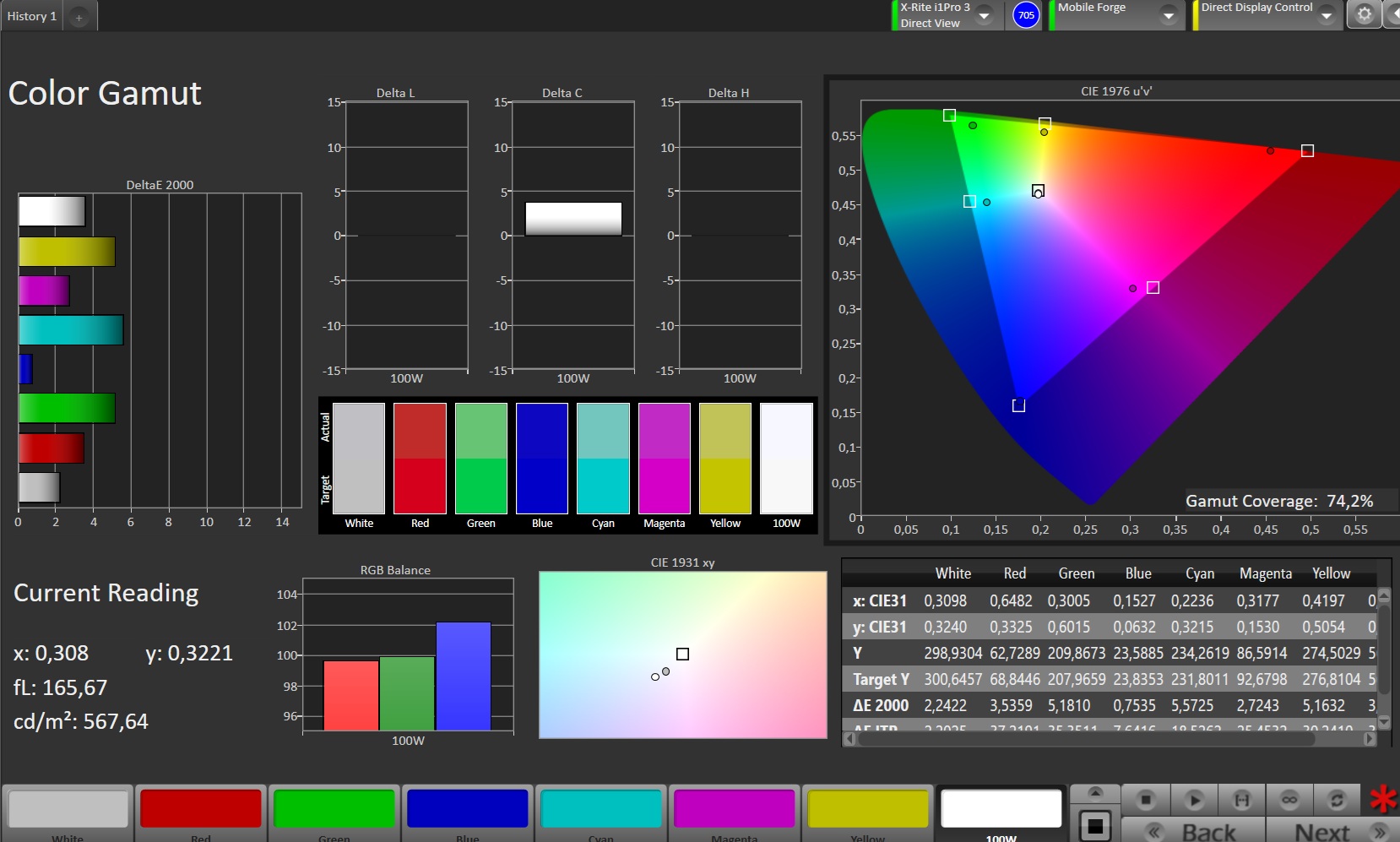Click the red asterisk icon
Screen dimensions: 1400x842
(1382, 799)
